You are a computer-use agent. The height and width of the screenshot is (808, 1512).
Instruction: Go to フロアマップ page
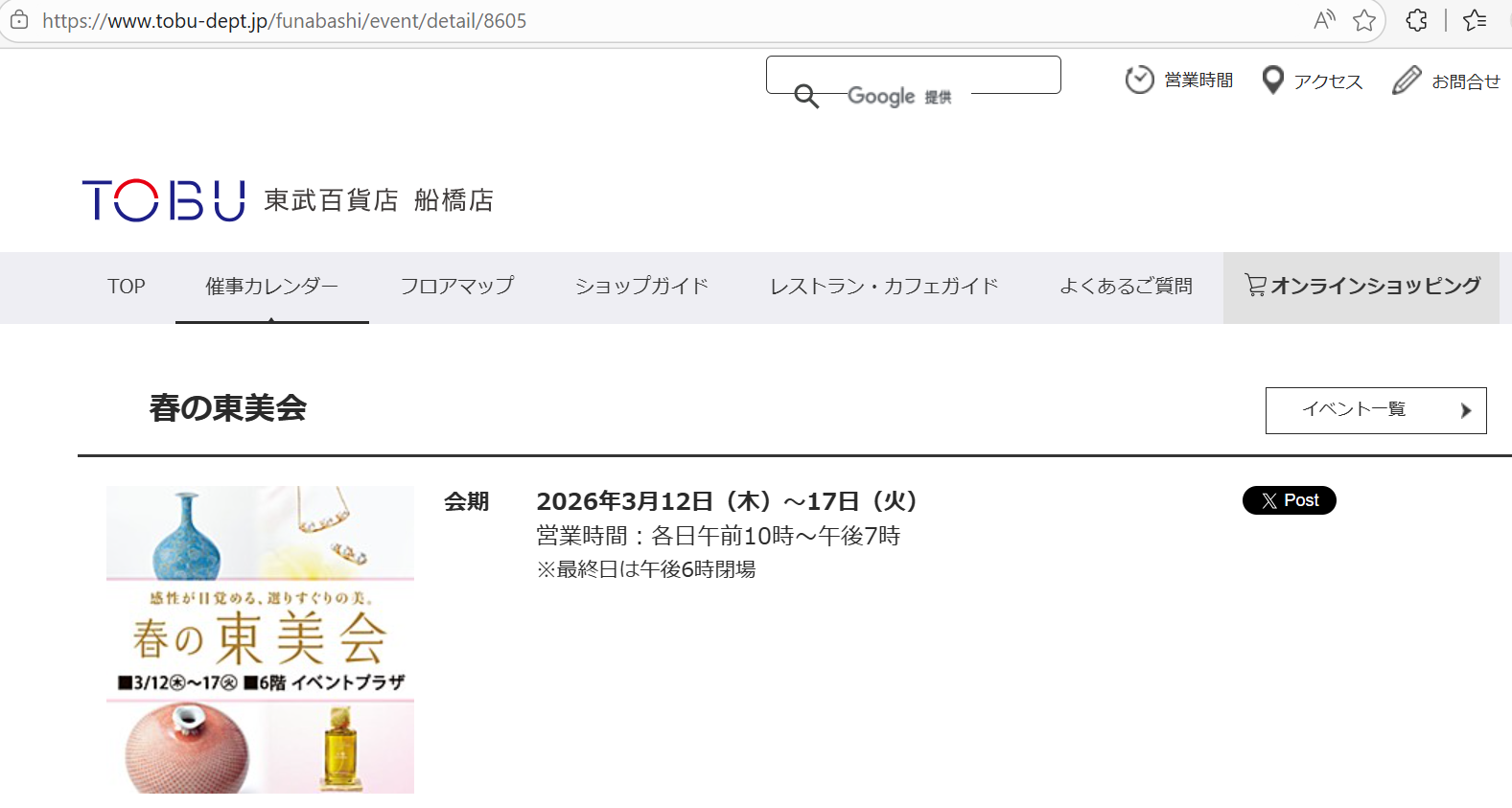pyautogui.click(x=457, y=287)
